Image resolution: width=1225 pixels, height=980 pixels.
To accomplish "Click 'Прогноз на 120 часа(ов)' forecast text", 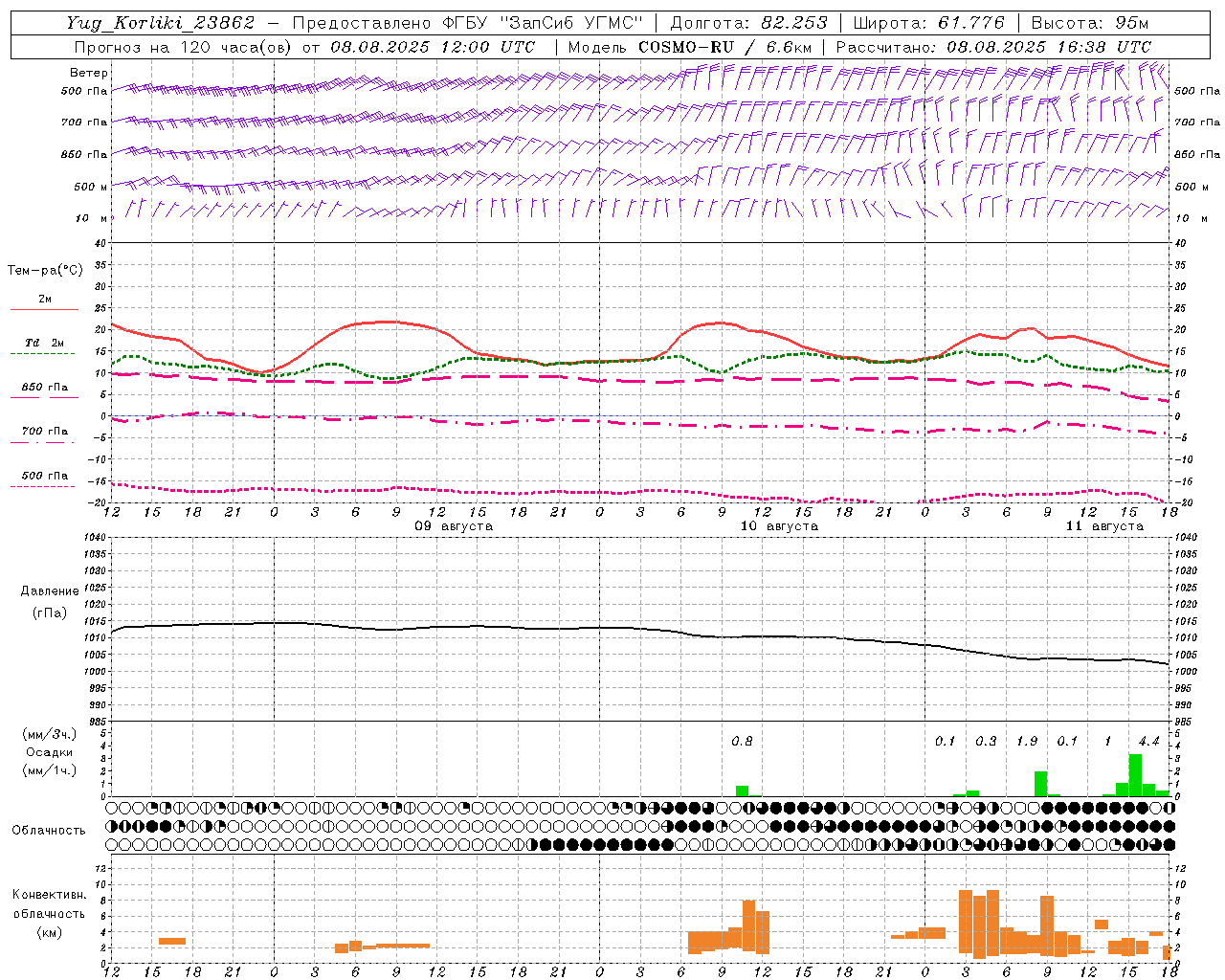I will tap(184, 47).
